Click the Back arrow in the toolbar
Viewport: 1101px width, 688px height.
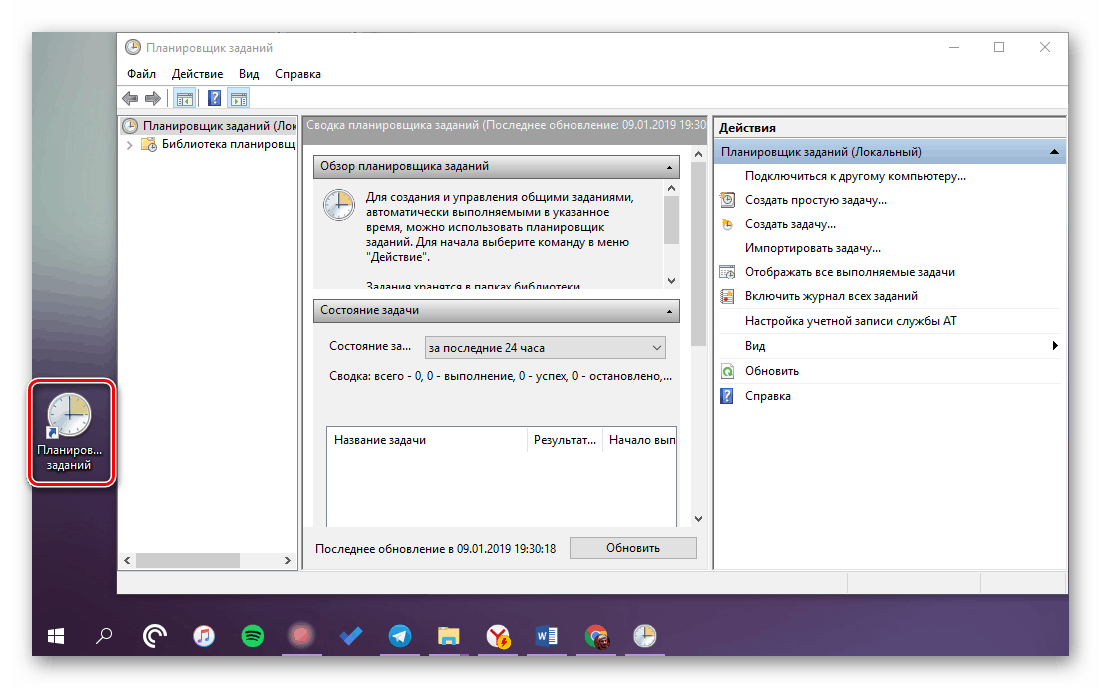pos(130,98)
